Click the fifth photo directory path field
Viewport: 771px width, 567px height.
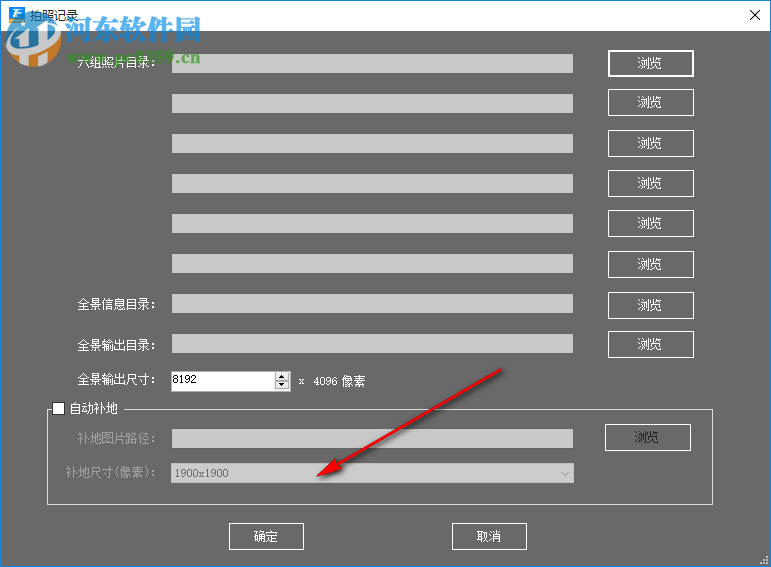(x=372, y=223)
